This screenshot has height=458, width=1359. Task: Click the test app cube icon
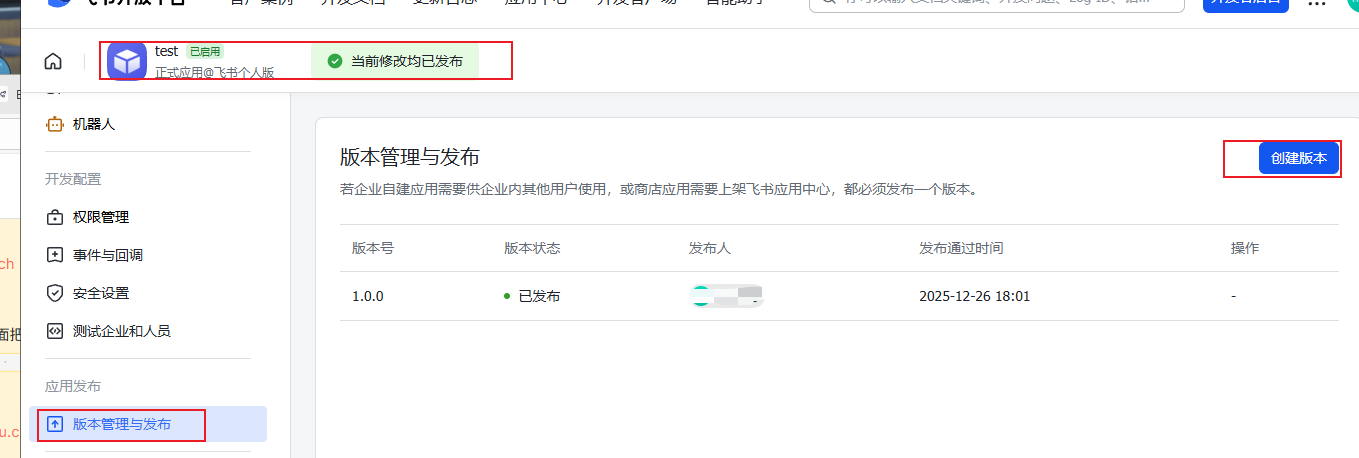(127, 61)
